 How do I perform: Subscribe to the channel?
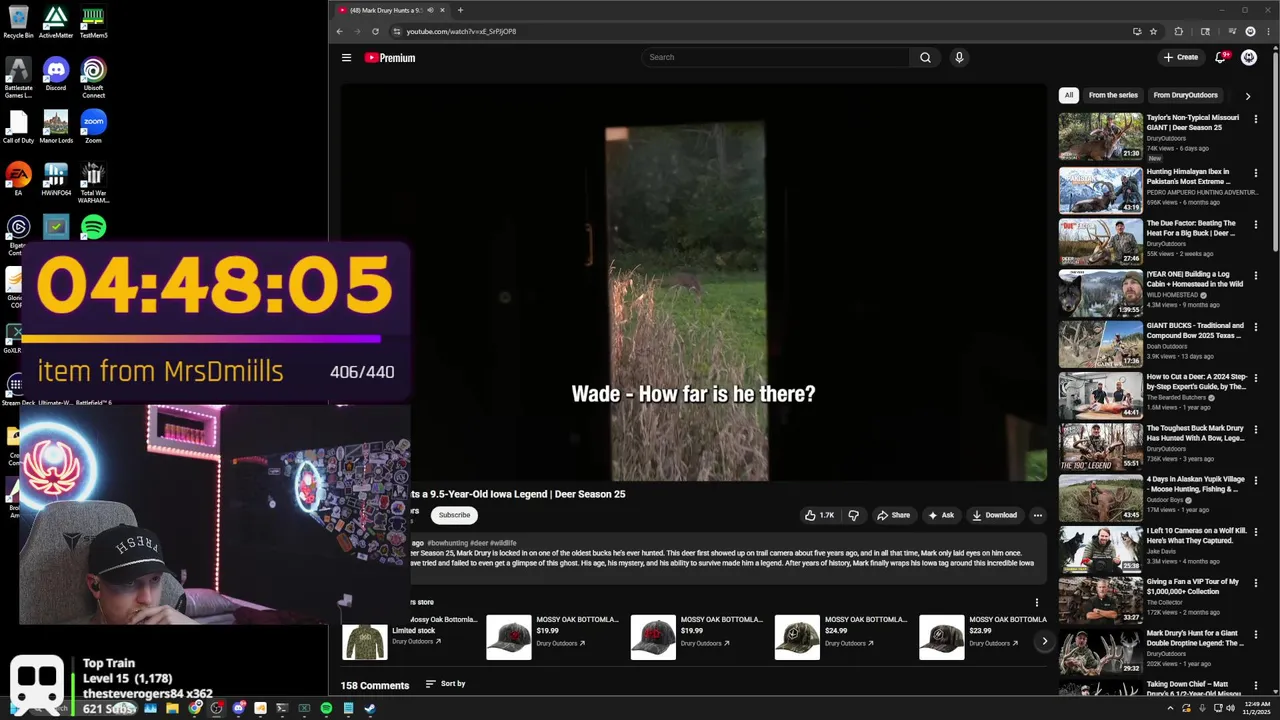coord(454,515)
